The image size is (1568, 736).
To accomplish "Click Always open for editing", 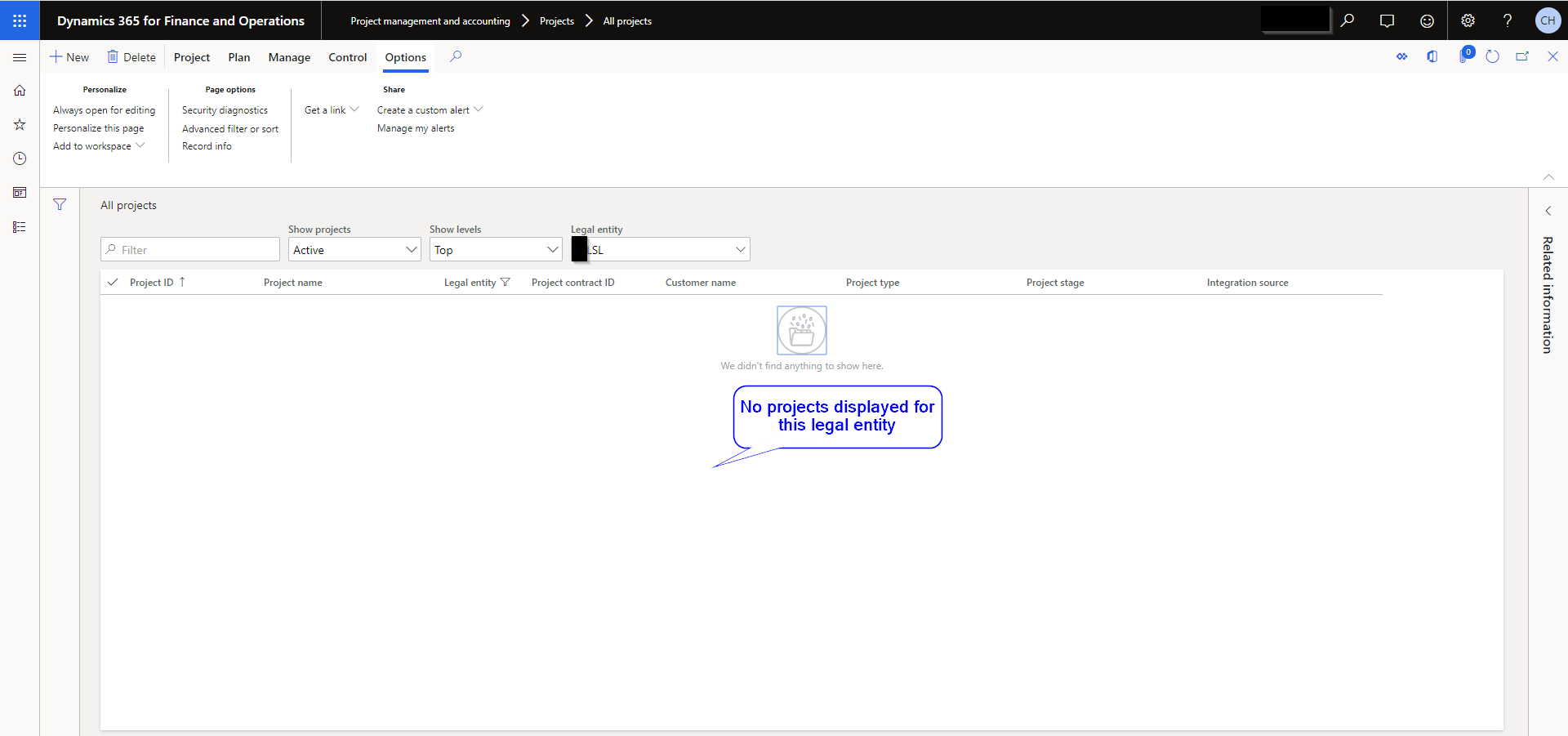I will [x=104, y=110].
